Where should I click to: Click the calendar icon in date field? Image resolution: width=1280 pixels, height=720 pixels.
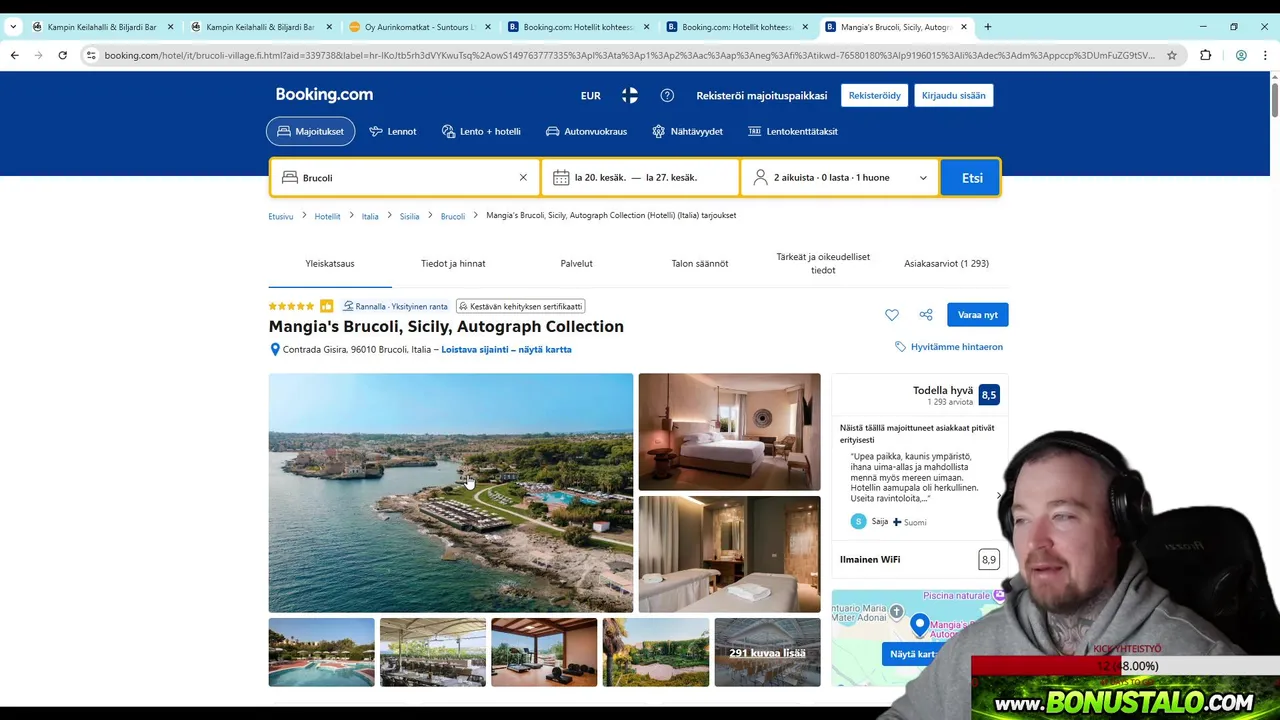[x=561, y=178]
